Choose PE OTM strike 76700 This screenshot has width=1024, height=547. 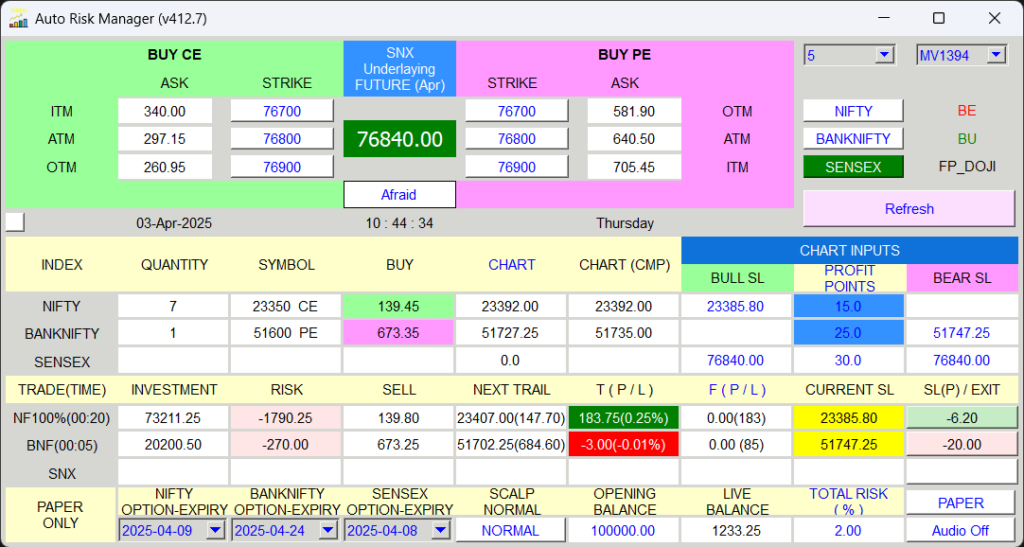[517, 111]
